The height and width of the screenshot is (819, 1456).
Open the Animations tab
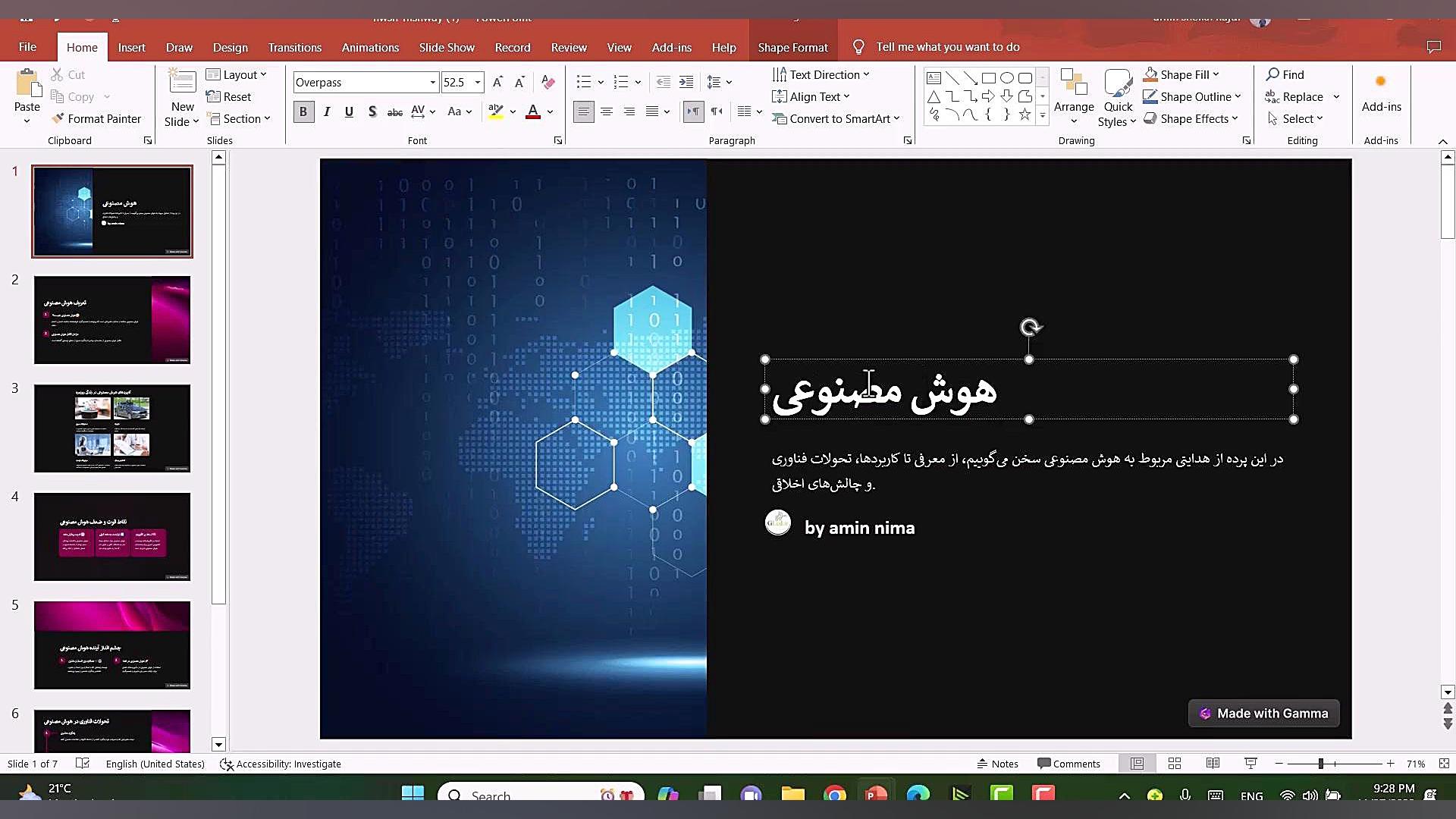[x=370, y=47]
